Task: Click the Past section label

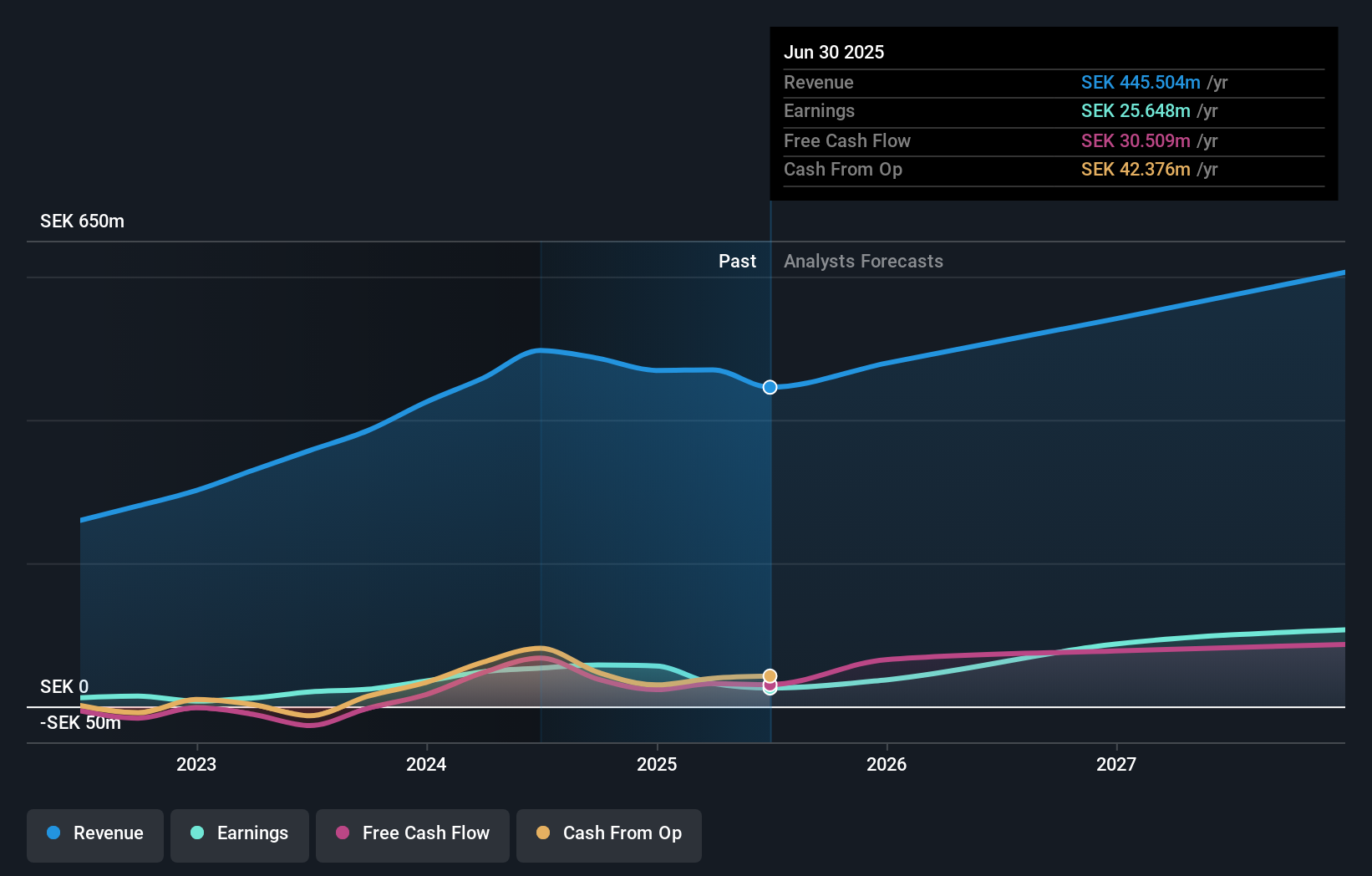Action: pyautogui.click(x=737, y=262)
